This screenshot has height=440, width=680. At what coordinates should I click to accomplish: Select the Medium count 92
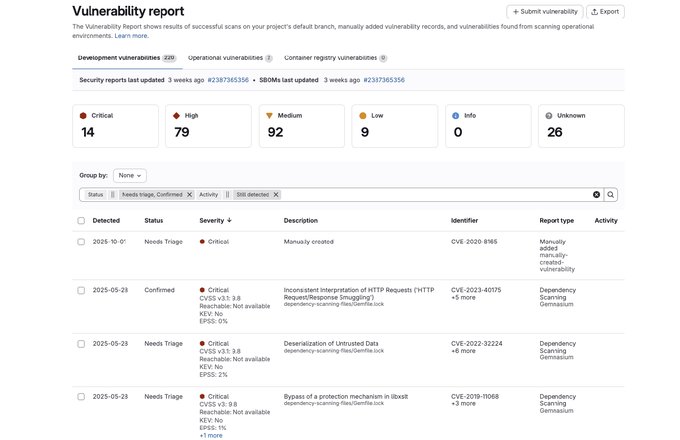(x=275, y=132)
